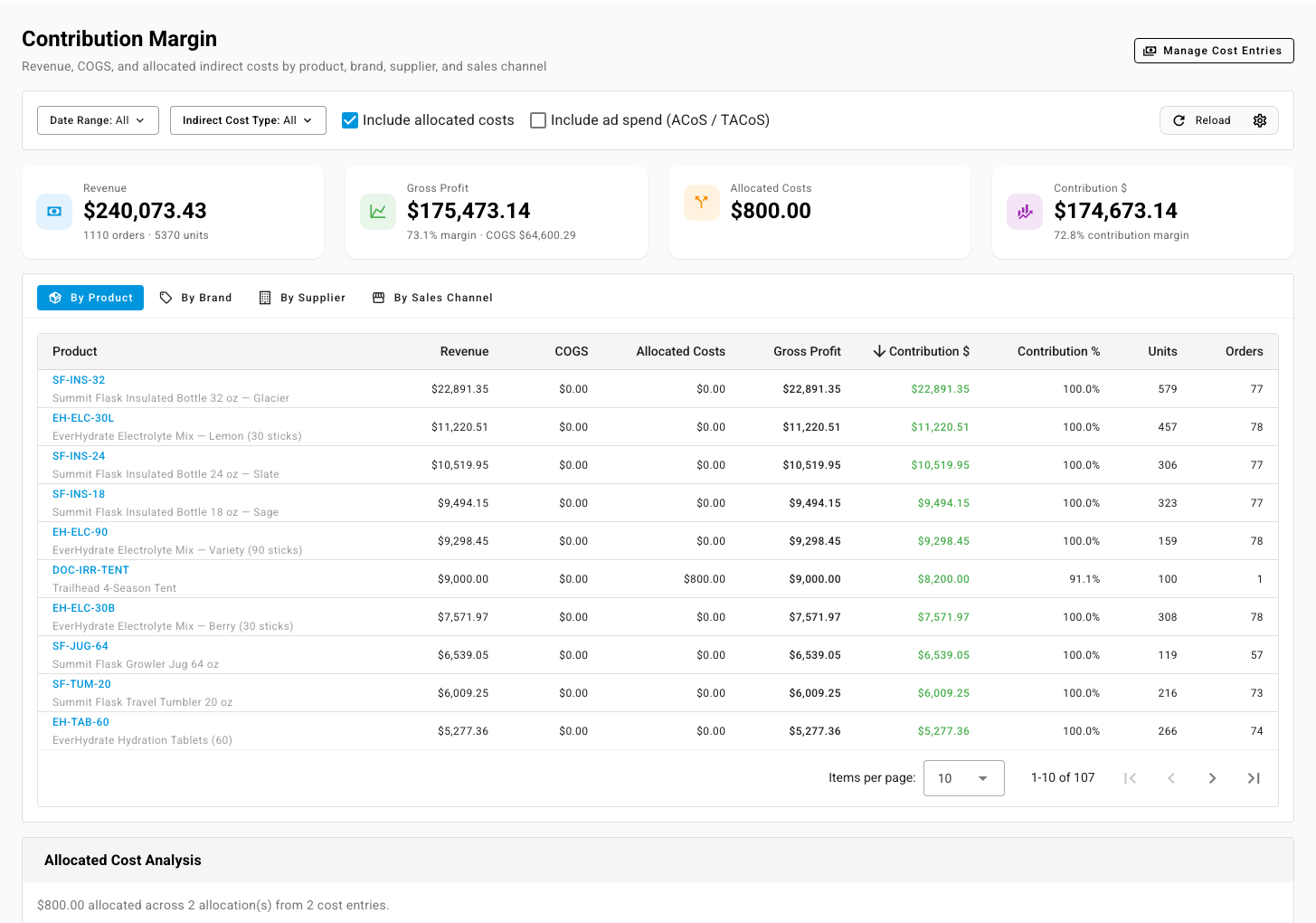
Task: Open the Items per page selector
Action: click(x=963, y=778)
